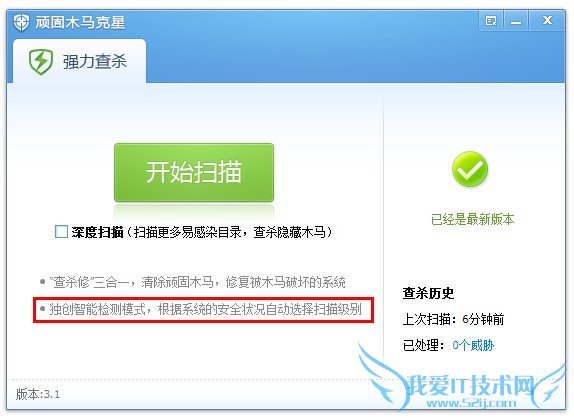Start scanning with 开始扫描 button
Image resolution: width=574 pixels, height=418 pixels.
tap(194, 172)
